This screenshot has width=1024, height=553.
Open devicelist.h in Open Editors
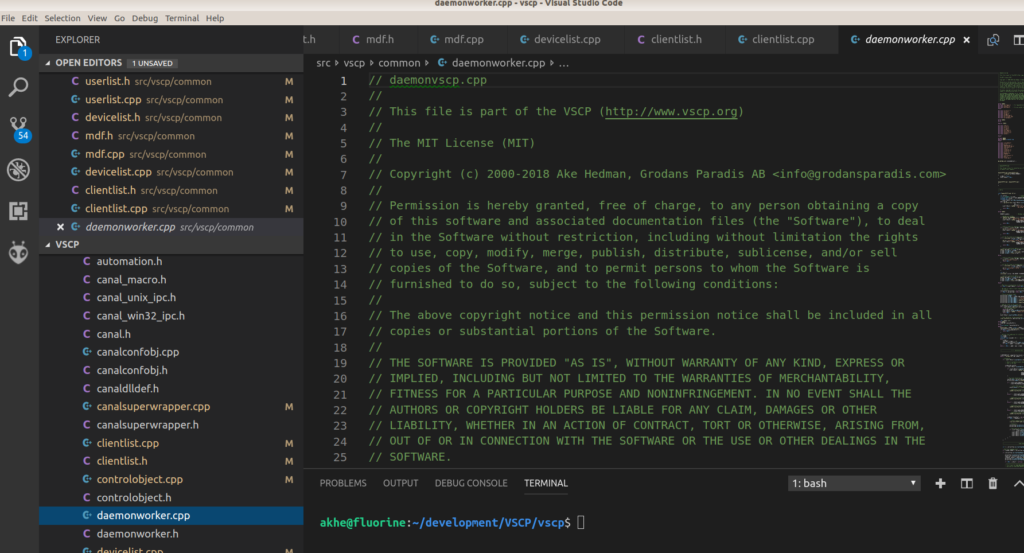(x=171, y=118)
